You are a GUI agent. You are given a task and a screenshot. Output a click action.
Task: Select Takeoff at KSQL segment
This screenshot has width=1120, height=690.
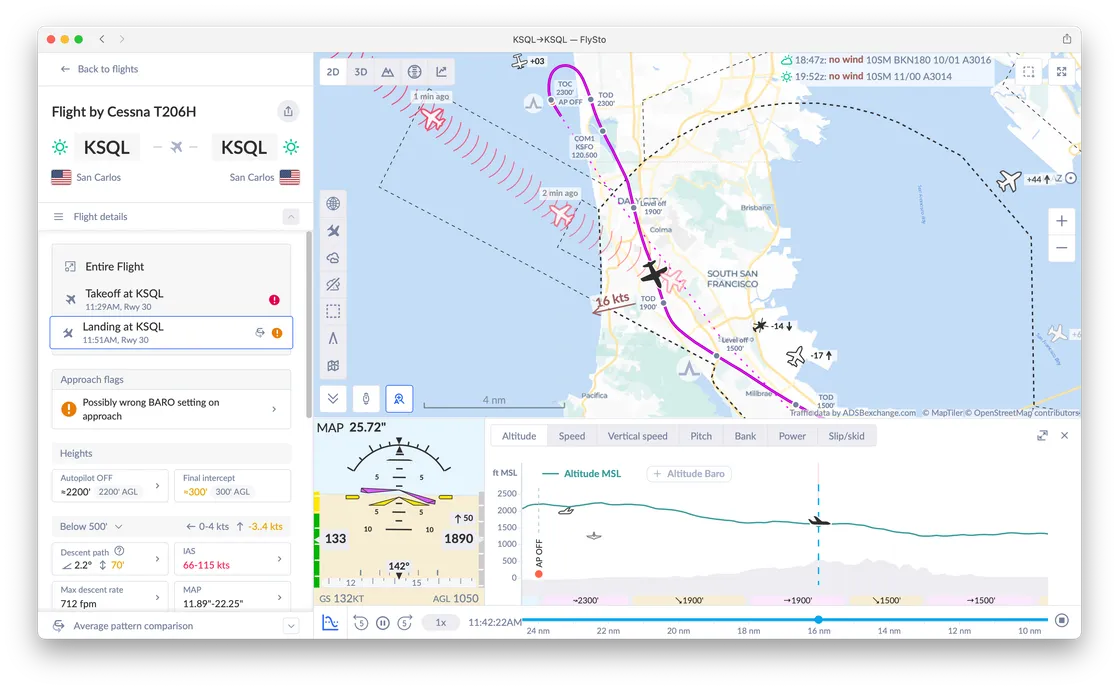click(x=171, y=299)
